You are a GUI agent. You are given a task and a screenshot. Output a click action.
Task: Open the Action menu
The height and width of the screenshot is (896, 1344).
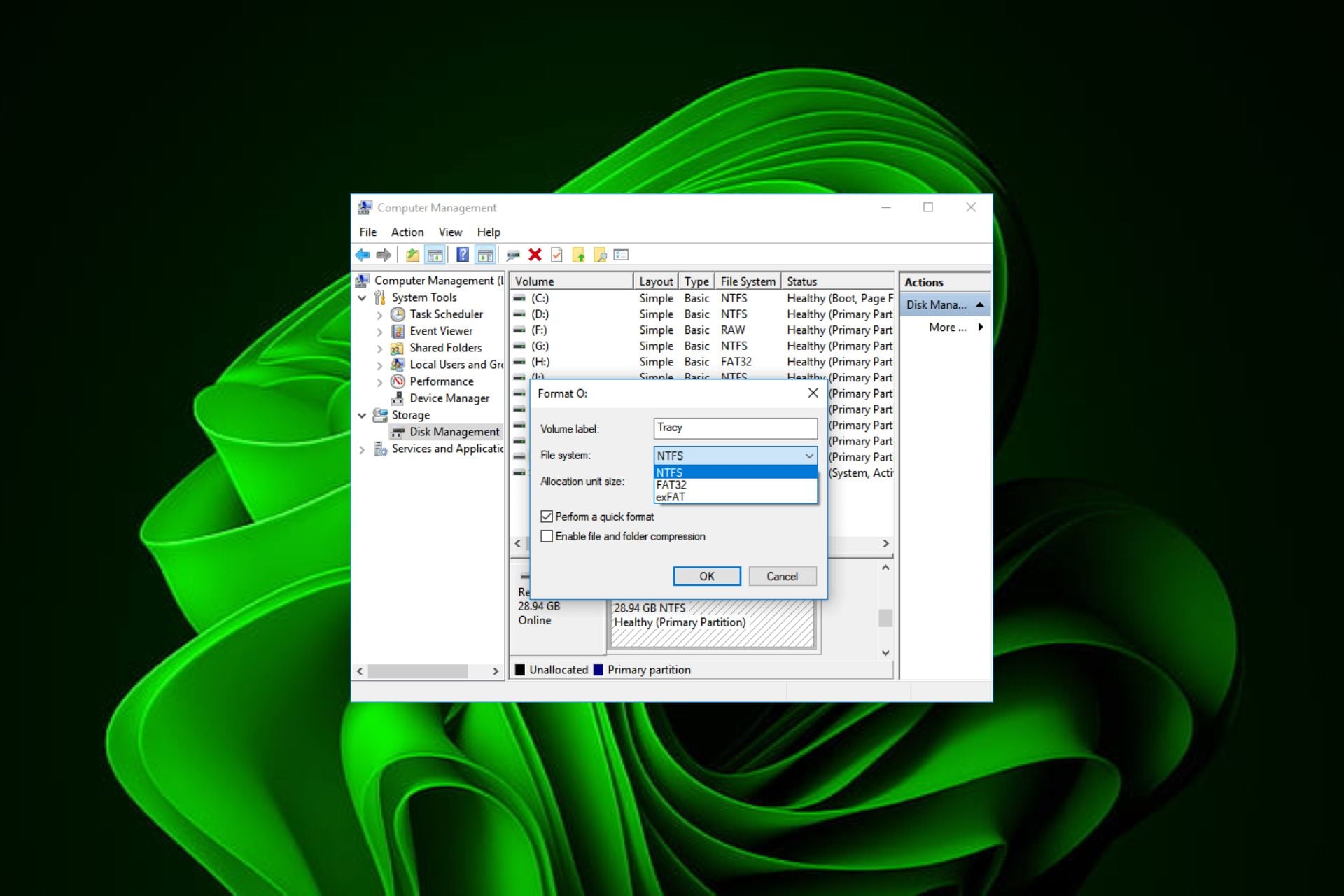[407, 232]
